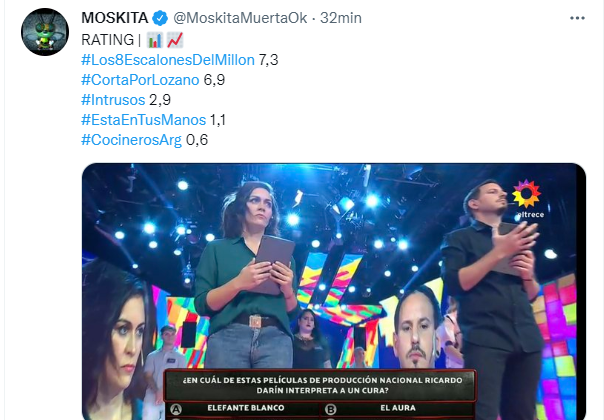
Task: Open hashtag #EstaEnTusManos
Action: (x=143, y=120)
